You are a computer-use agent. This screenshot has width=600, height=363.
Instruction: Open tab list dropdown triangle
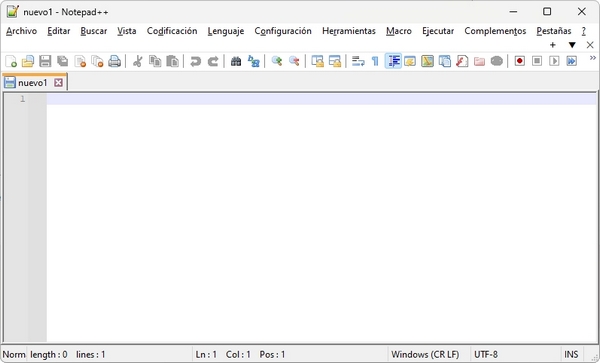572,45
